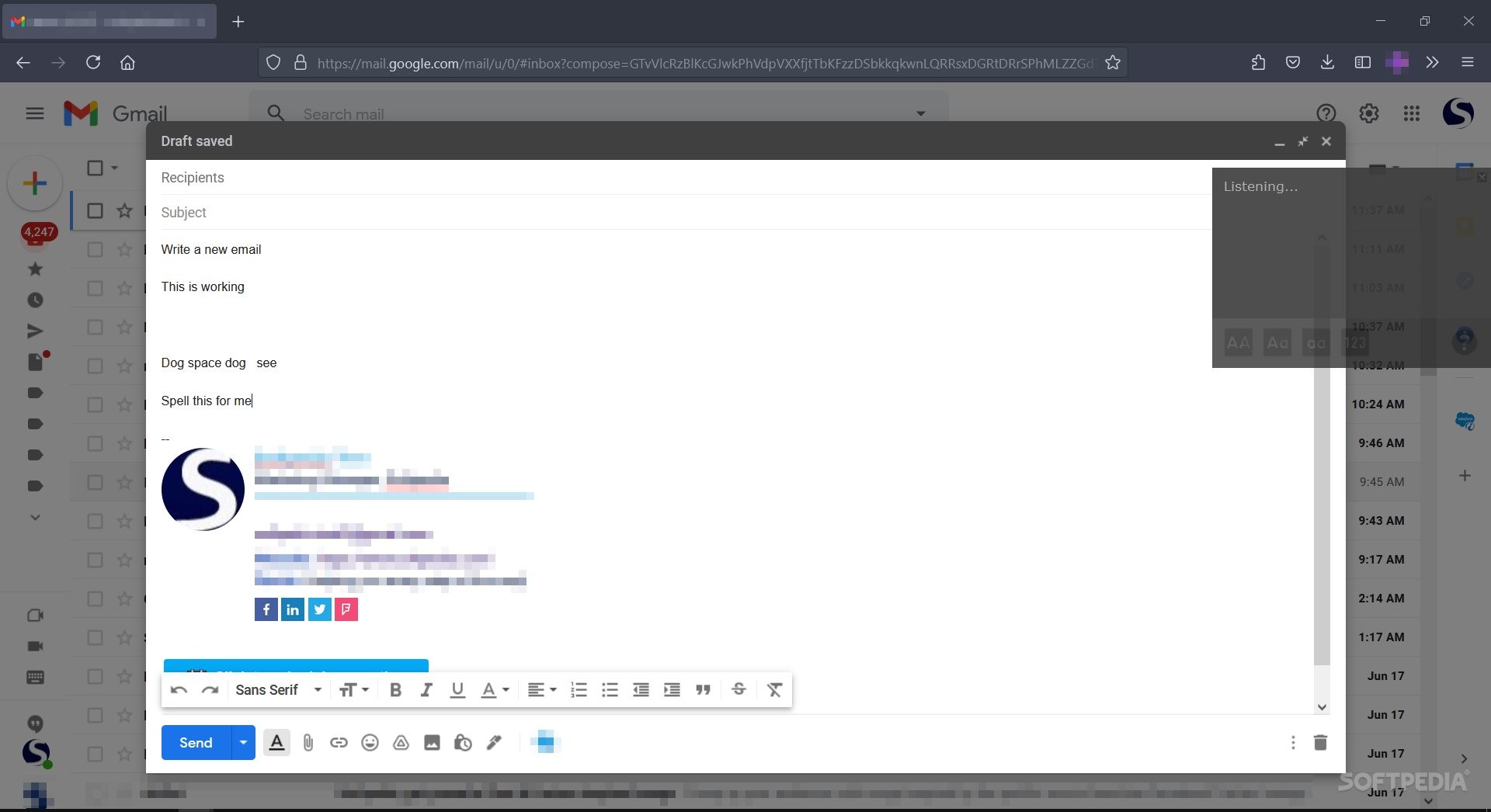1491x812 pixels.
Task: Open the text size dropdown
Action: pyautogui.click(x=353, y=690)
